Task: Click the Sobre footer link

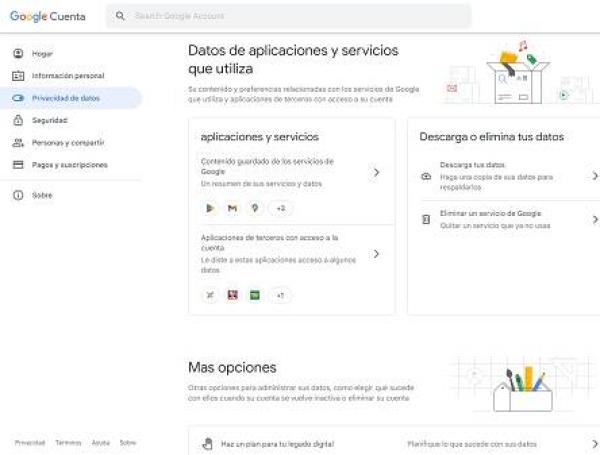Action: point(128,443)
